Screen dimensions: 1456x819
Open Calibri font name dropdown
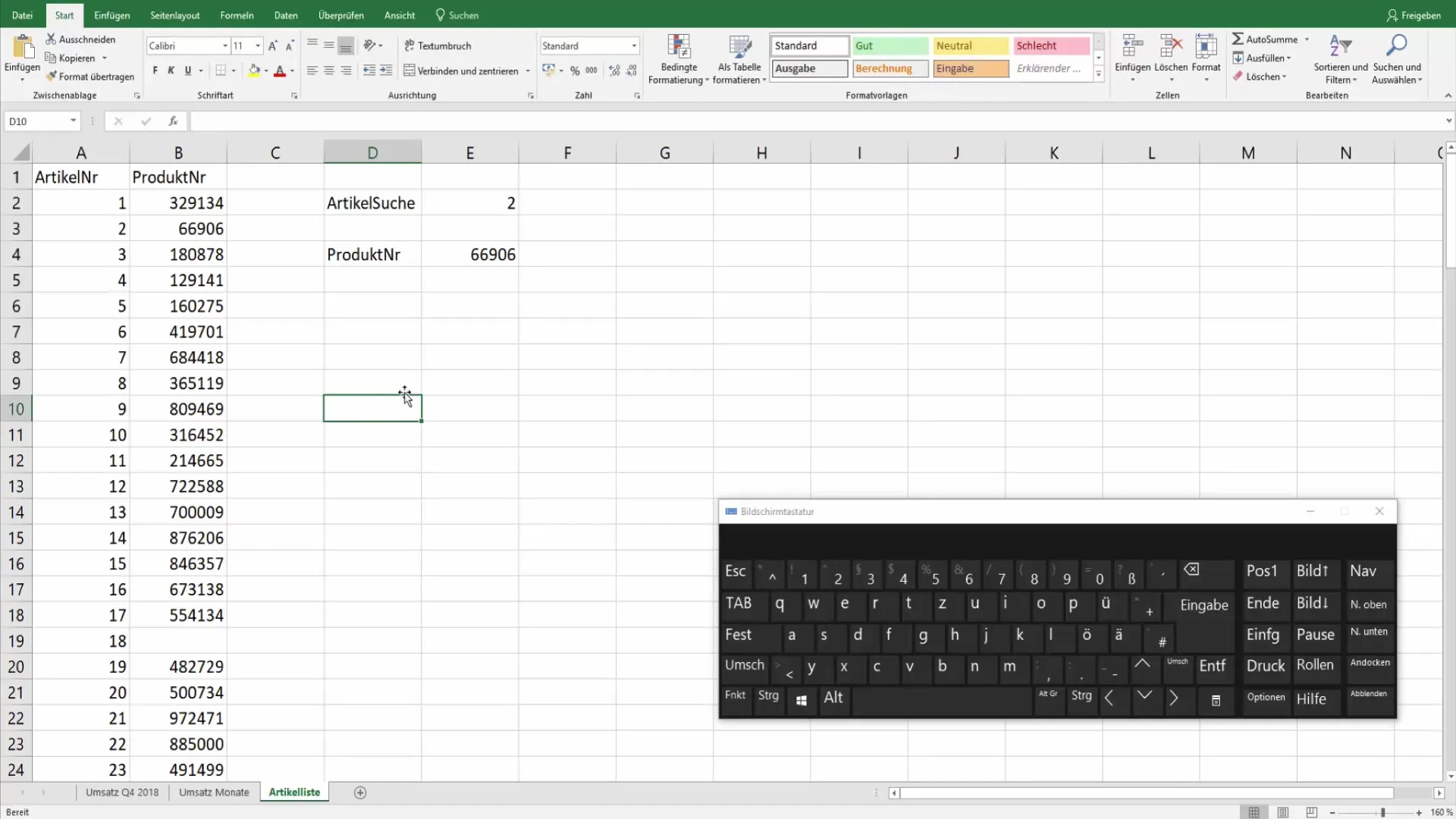click(224, 45)
